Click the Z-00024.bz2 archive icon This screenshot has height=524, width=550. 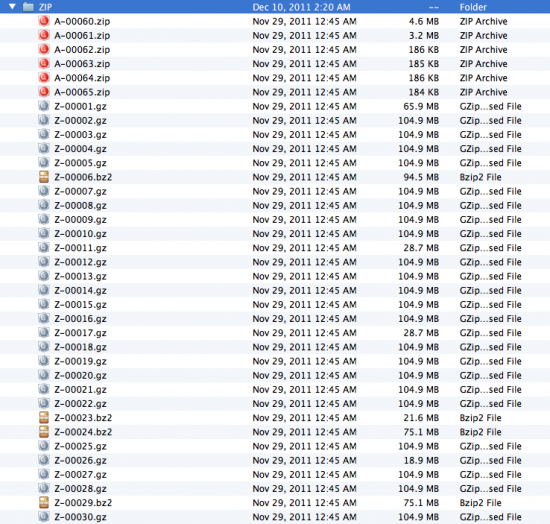pos(44,432)
